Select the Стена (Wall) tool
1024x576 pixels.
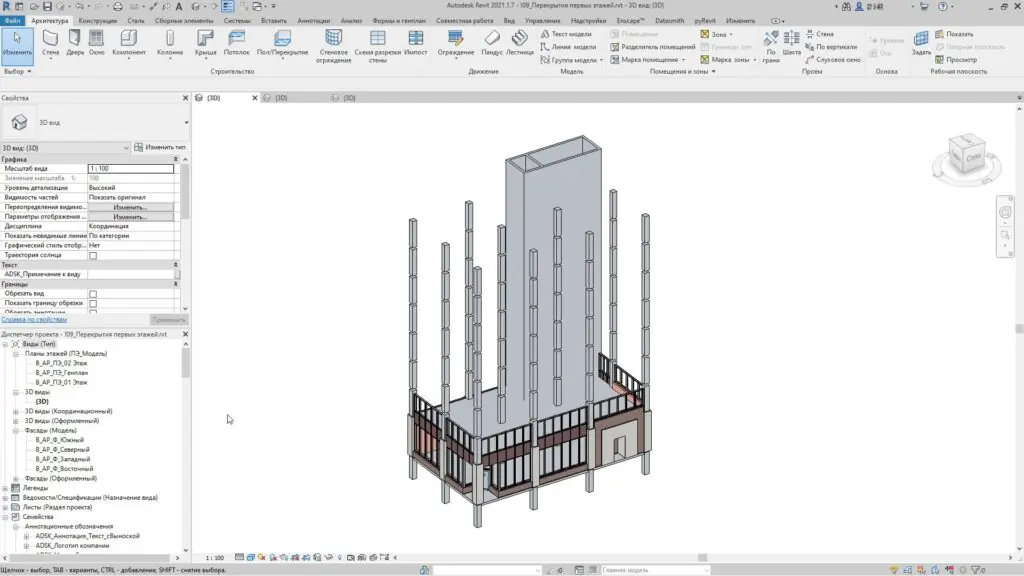pyautogui.click(x=50, y=40)
